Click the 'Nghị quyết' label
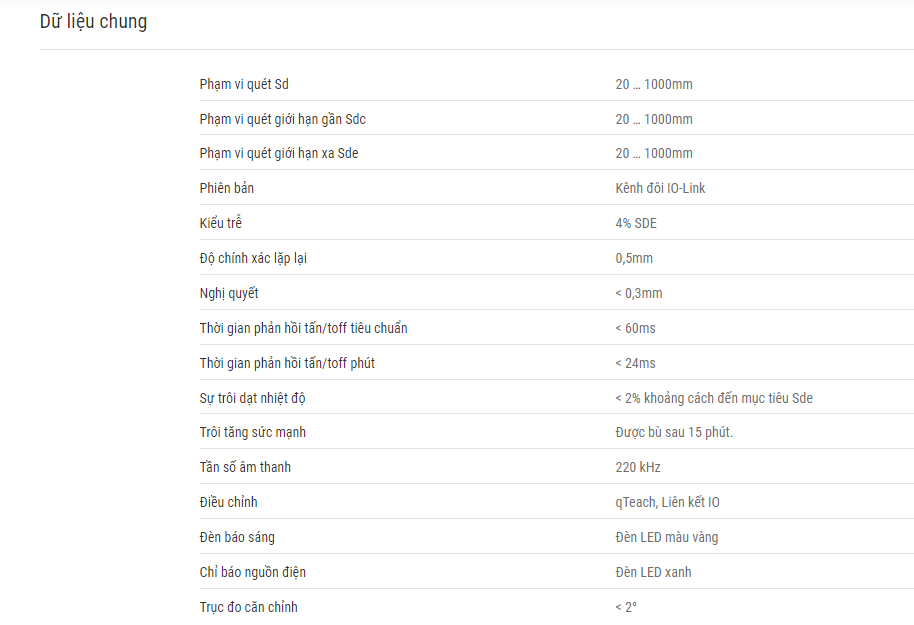The height and width of the screenshot is (625, 914). click(228, 293)
